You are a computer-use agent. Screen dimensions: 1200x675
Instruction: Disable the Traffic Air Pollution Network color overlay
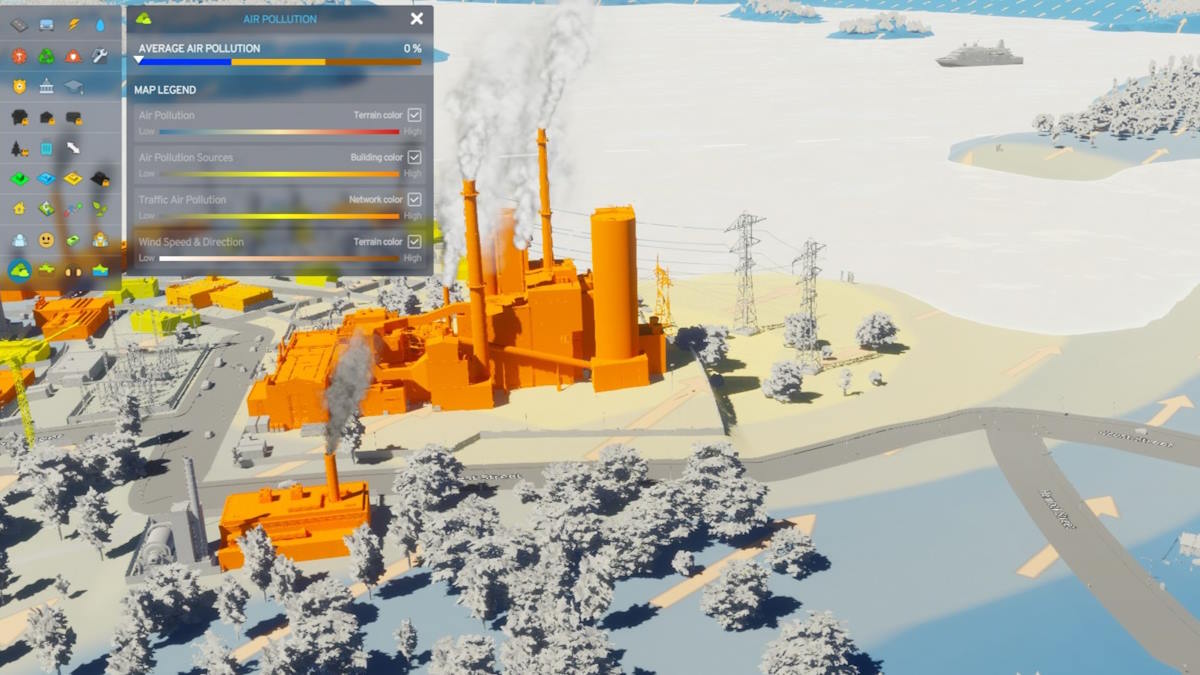point(412,199)
